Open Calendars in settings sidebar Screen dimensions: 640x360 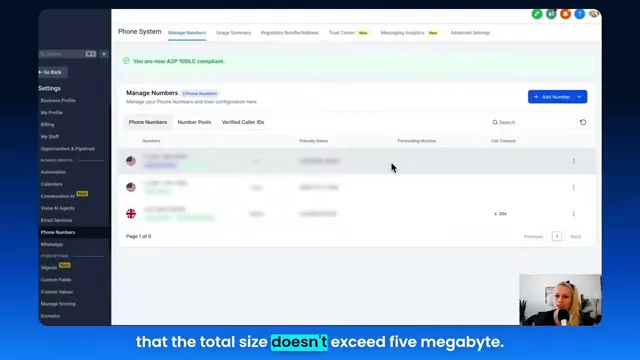[51, 184]
